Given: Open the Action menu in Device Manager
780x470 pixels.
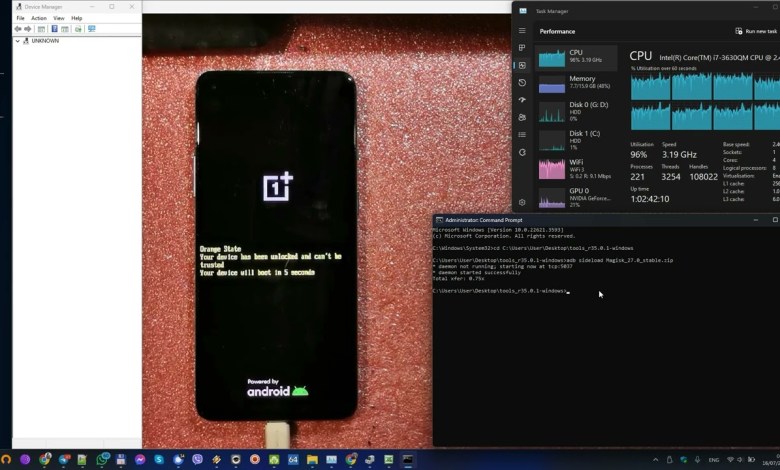Looking at the screenshot, I should point(38,18).
